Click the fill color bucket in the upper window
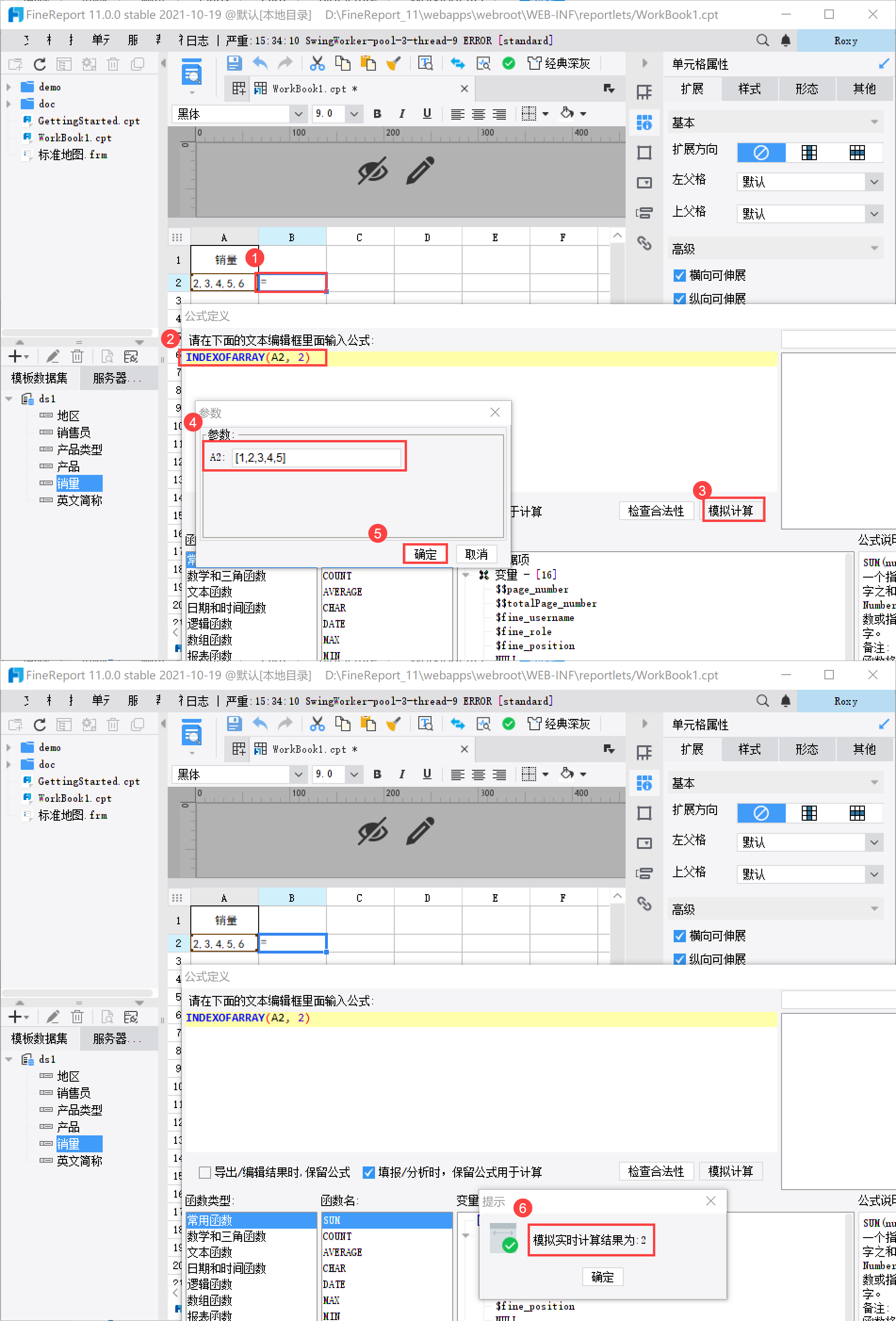This screenshot has height=1321, width=896. pos(567,114)
